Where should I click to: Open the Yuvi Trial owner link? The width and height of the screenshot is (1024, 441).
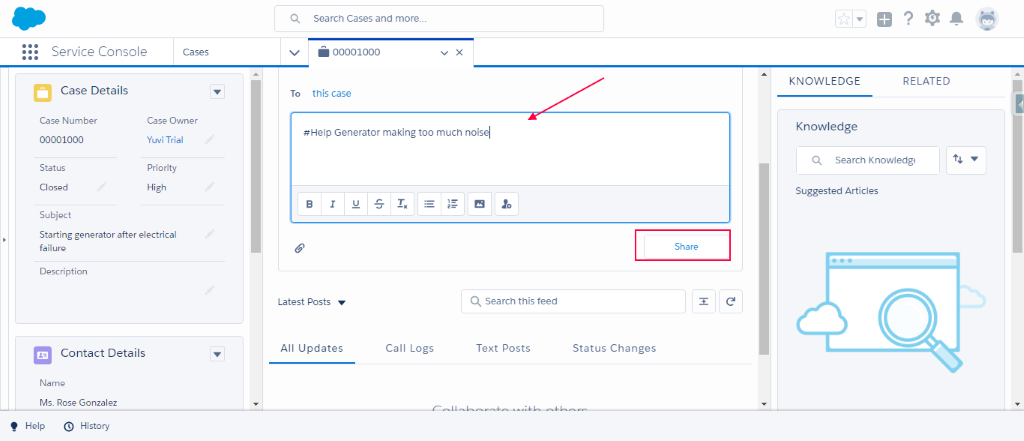165,140
